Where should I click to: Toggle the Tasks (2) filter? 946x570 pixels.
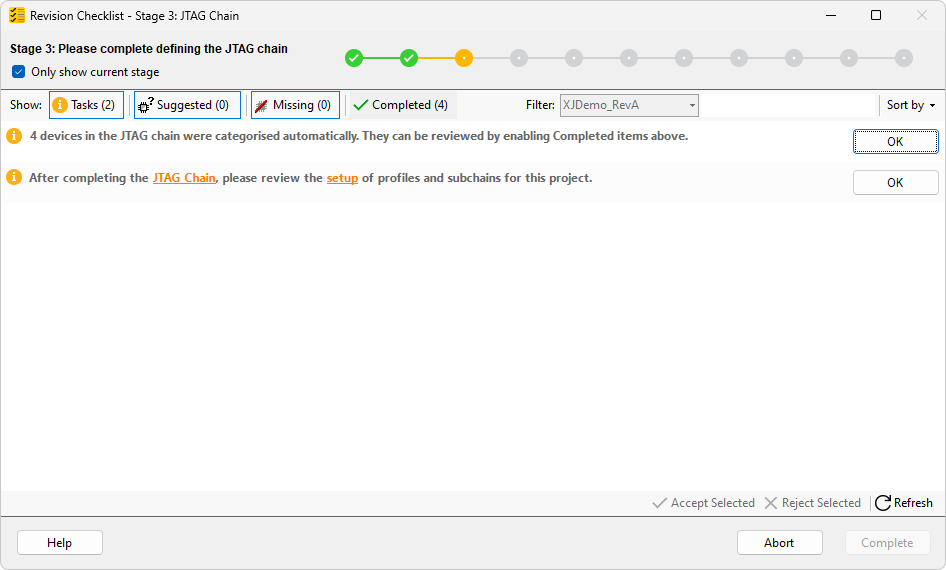(x=86, y=105)
